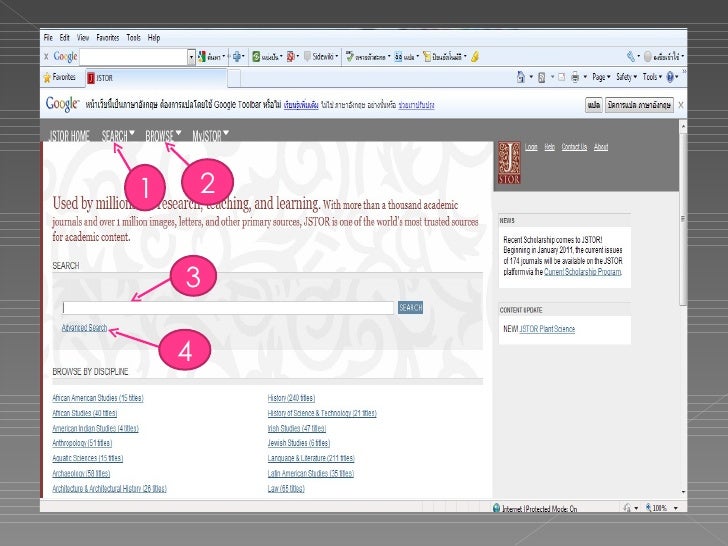Open the SEARCH dropdown in JSTOR navigation
The image size is (728, 546).
(118, 136)
